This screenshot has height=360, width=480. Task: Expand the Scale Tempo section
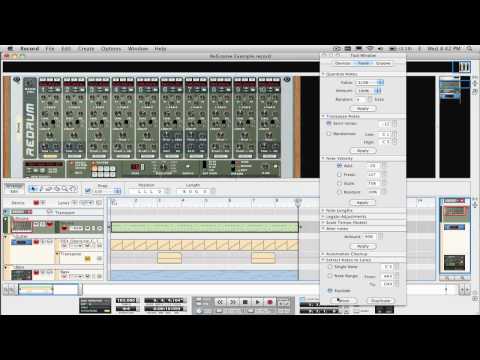coord(323,222)
